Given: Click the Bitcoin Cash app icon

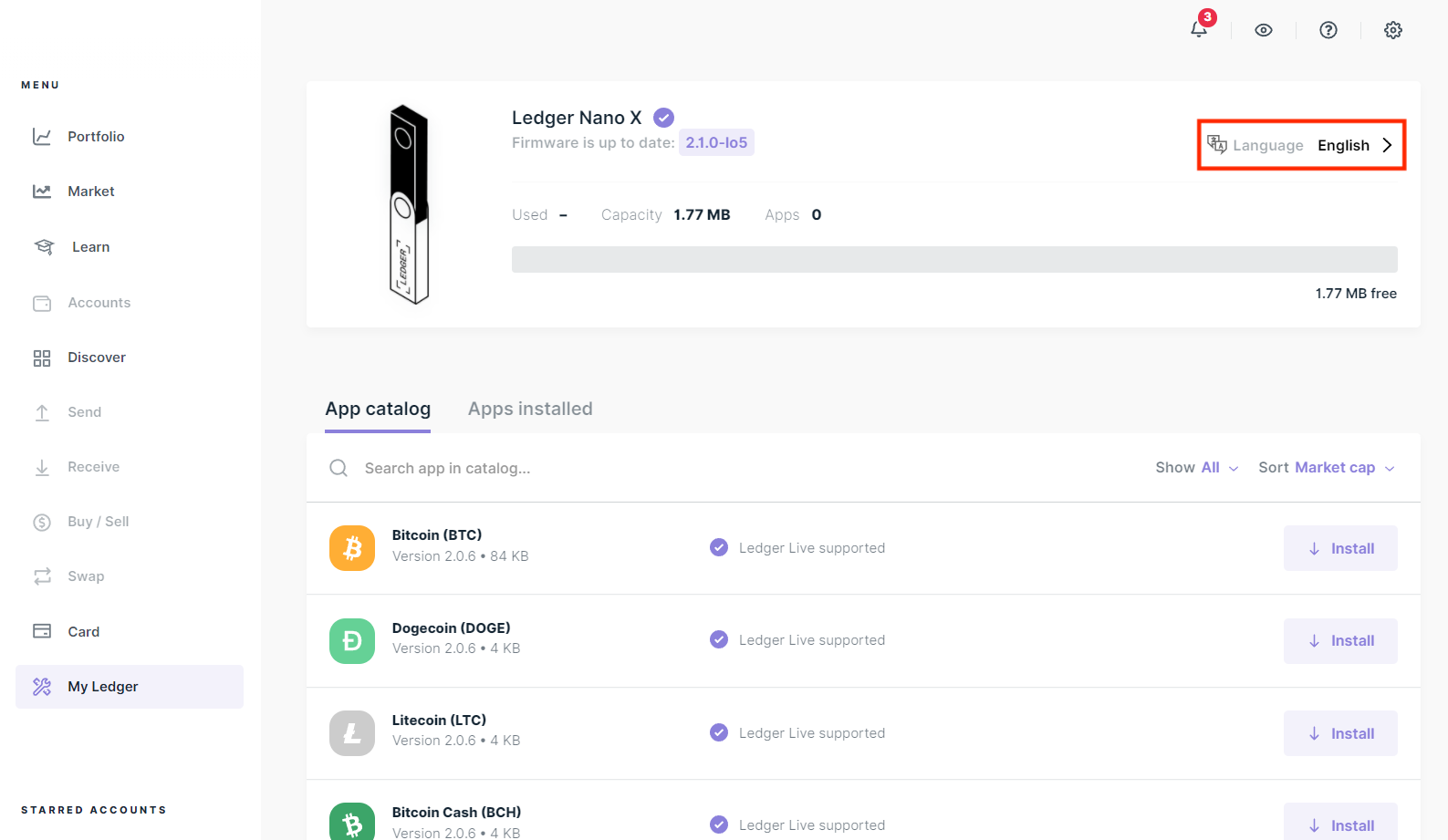Looking at the screenshot, I should [x=352, y=823].
